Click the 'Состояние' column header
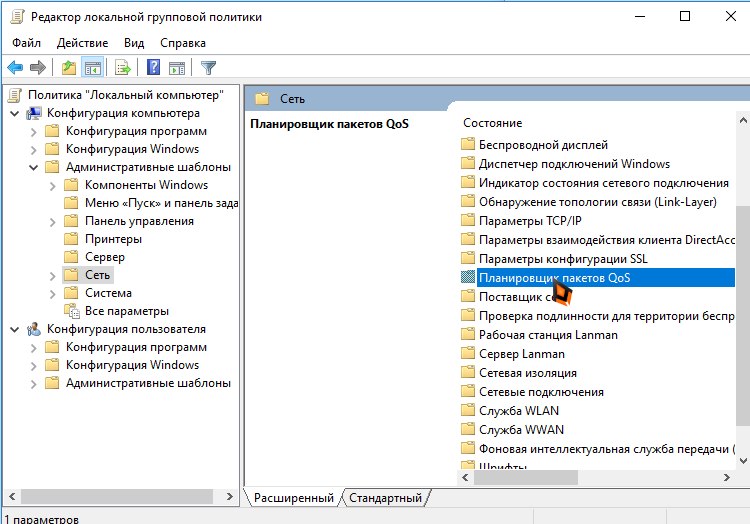Viewport: 750px width, 524px height. 492,123
